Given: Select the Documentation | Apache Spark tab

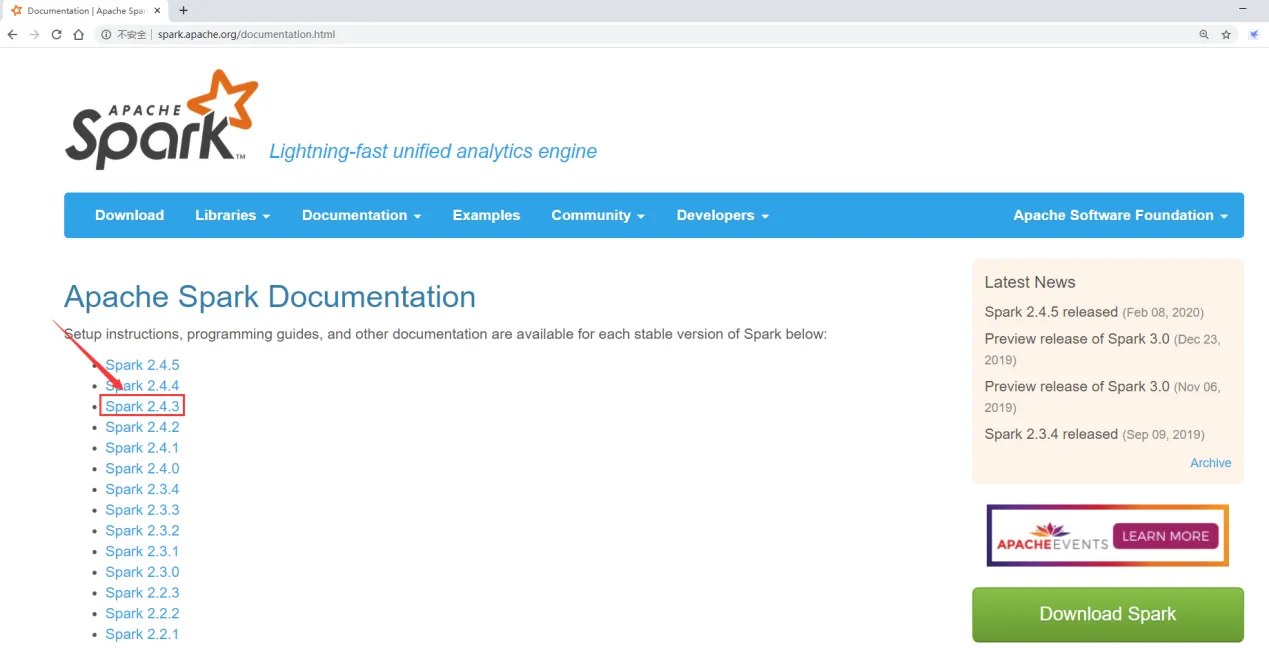Looking at the screenshot, I should click(86, 10).
